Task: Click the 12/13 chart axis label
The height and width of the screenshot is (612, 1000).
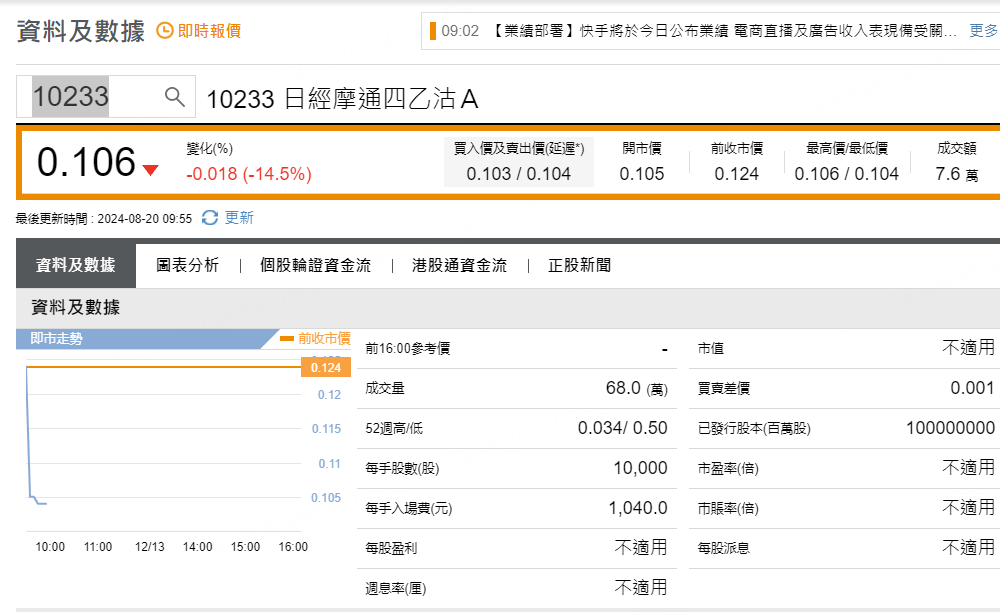Action: tap(149, 547)
